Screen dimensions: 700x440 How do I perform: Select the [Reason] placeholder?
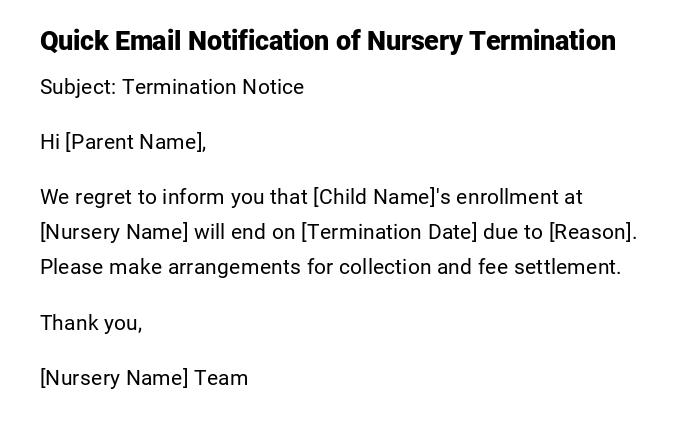click(591, 232)
